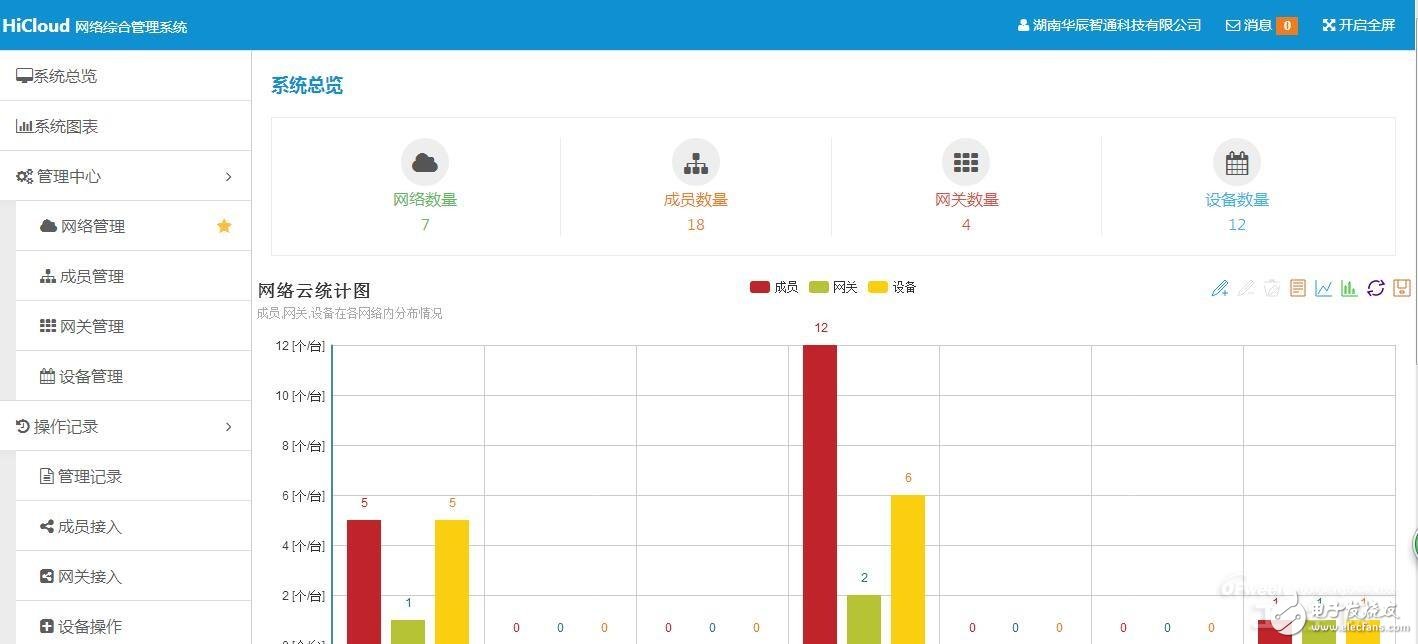This screenshot has height=644, width=1418.
Task: Switch the statistics chart to bar view
Action: 1349,288
